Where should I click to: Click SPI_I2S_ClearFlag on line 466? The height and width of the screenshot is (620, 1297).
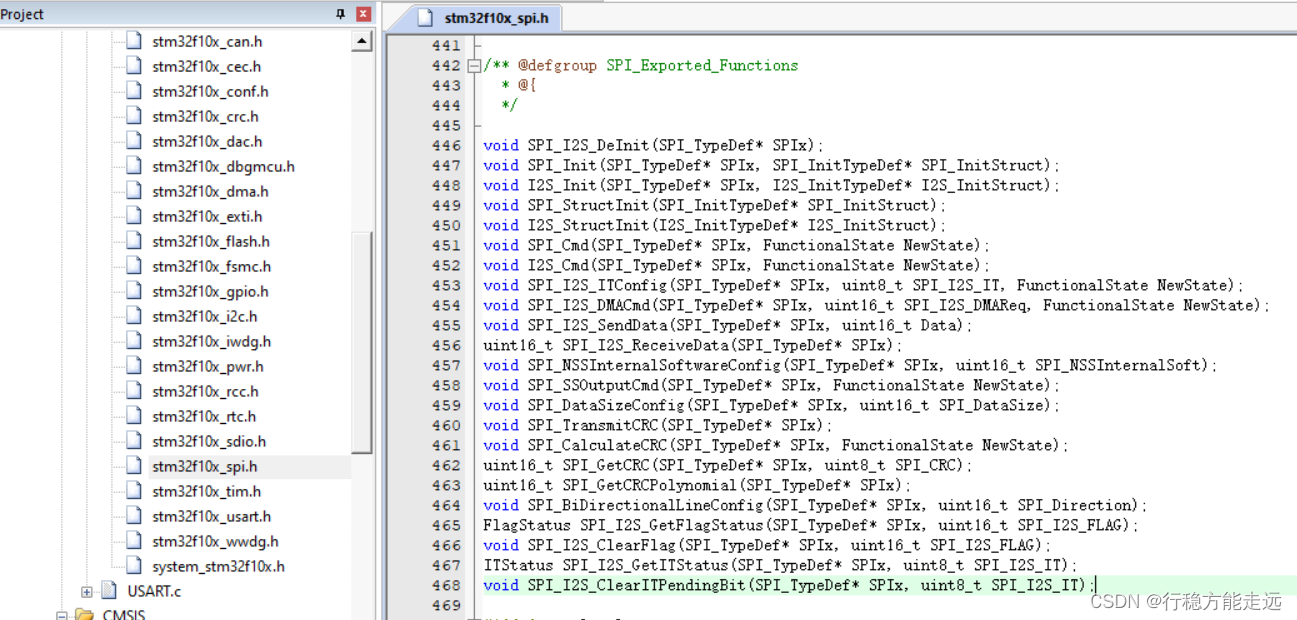pos(601,546)
